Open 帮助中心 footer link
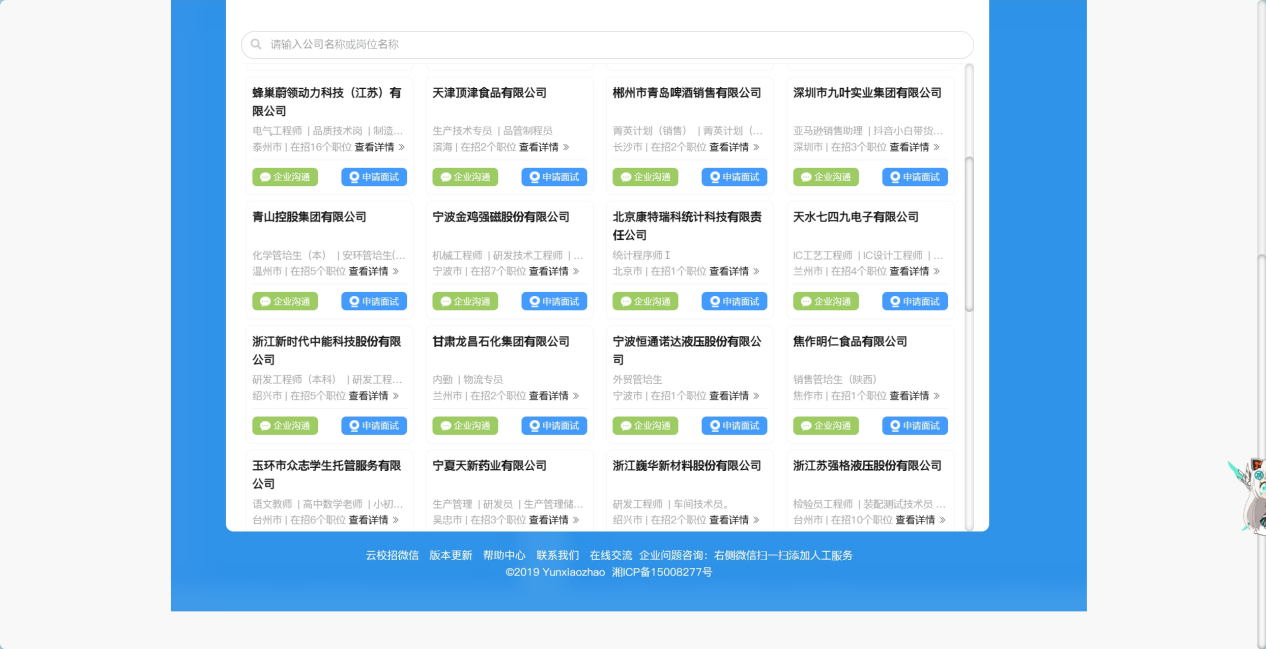Screen dimensions: 1266x649 coord(504,555)
